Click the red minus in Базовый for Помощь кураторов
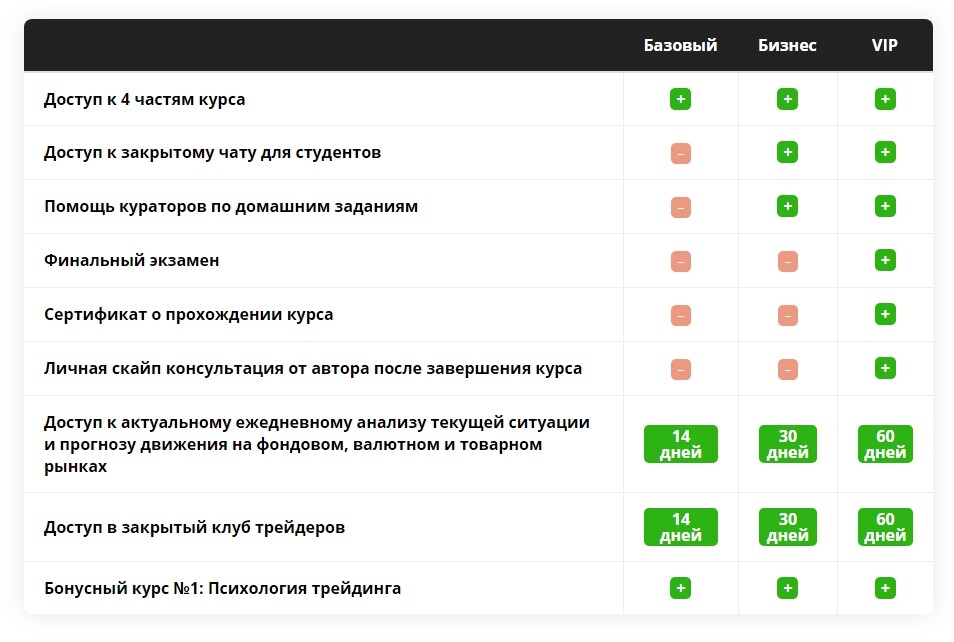This screenshot has height=642, width=954. coord(680,207)
